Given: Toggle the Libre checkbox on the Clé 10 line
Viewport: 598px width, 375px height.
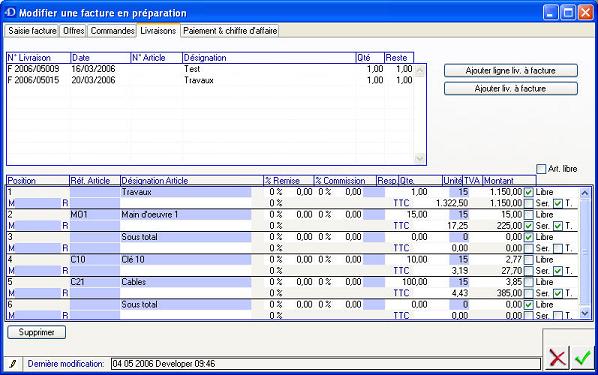Looking at the screenshot, I should pos(529,260).
